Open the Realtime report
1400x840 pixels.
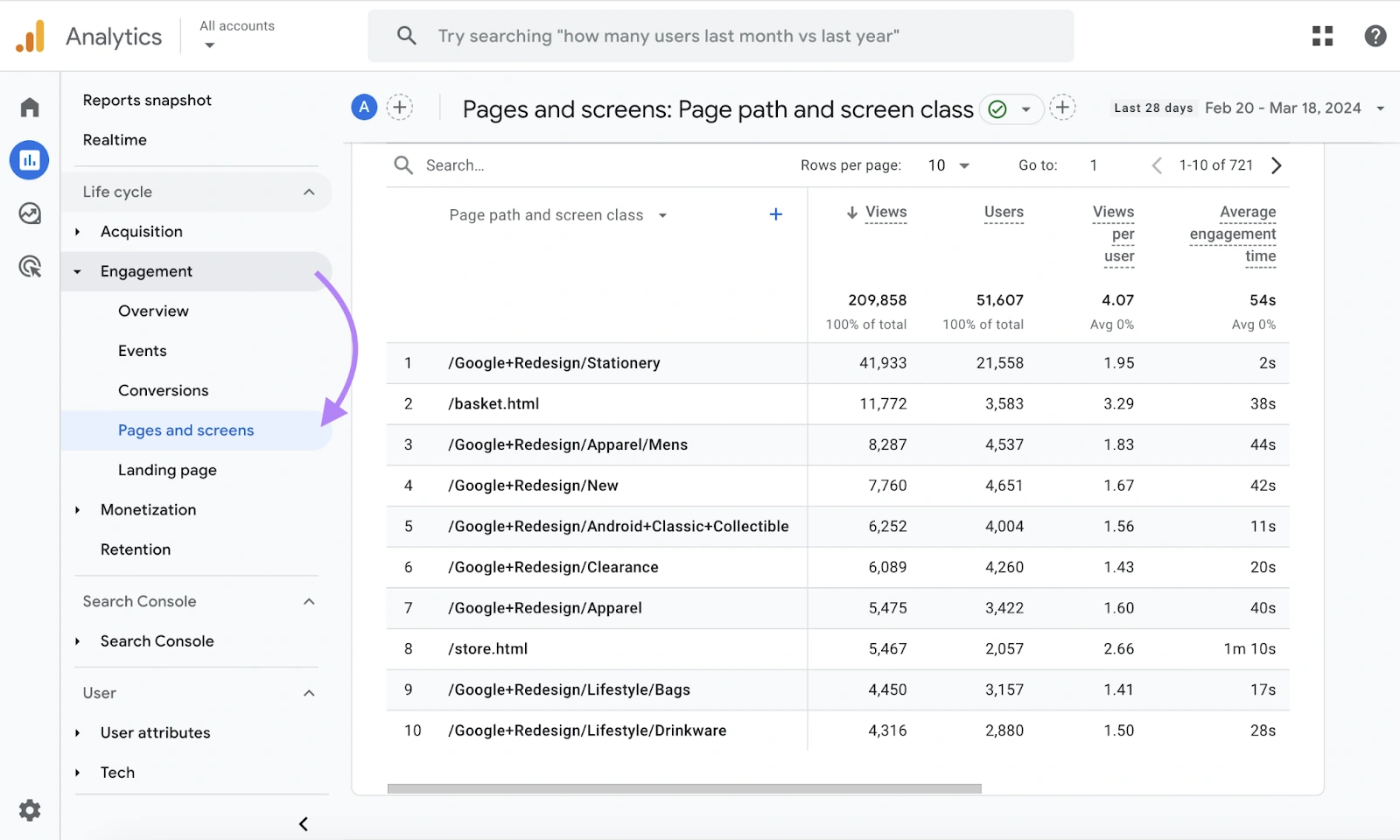click(115, 140)
